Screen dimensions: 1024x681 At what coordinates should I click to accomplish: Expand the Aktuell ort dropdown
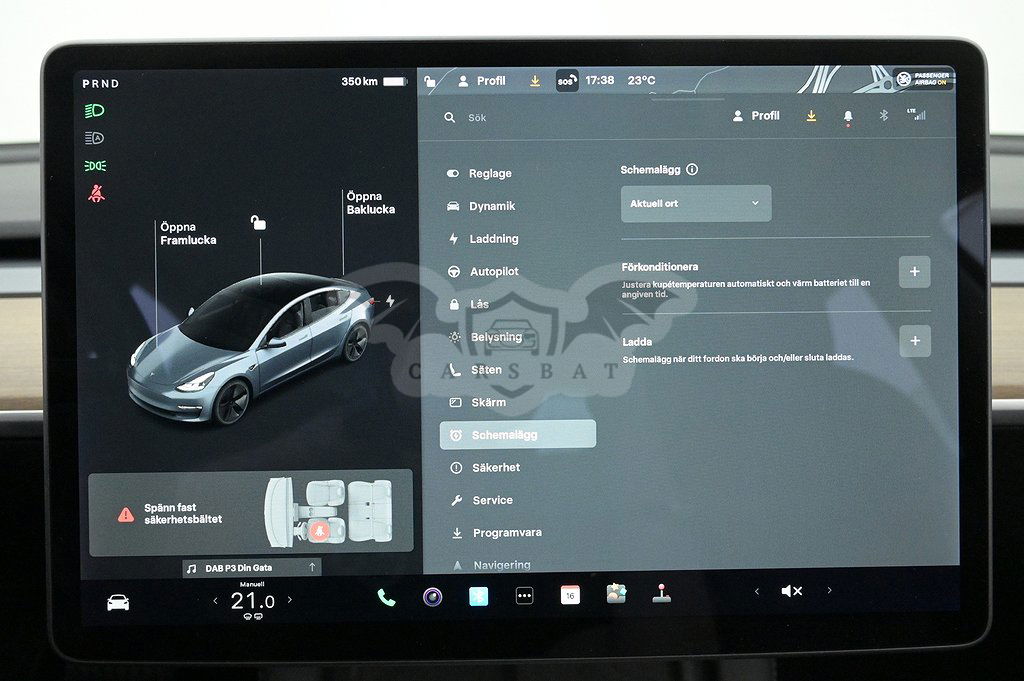pyautogui.click(x=695, y=203)
